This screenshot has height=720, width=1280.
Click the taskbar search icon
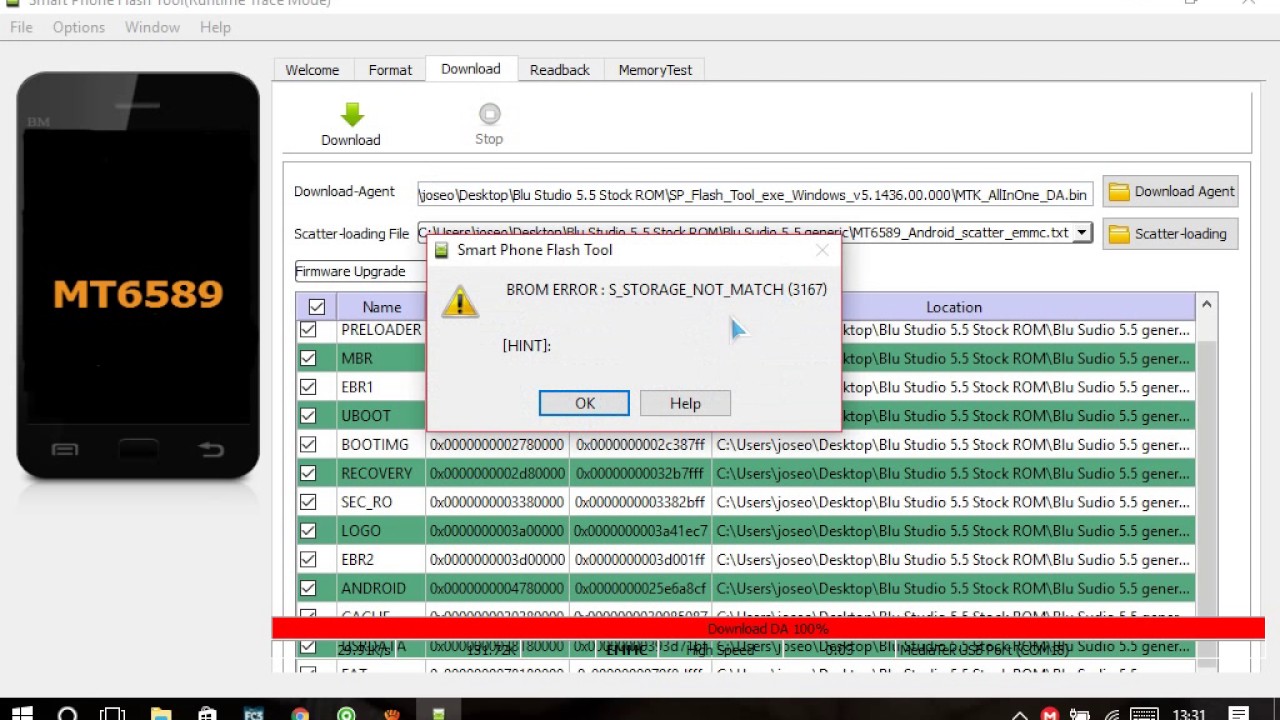click(x=68, y=714)
